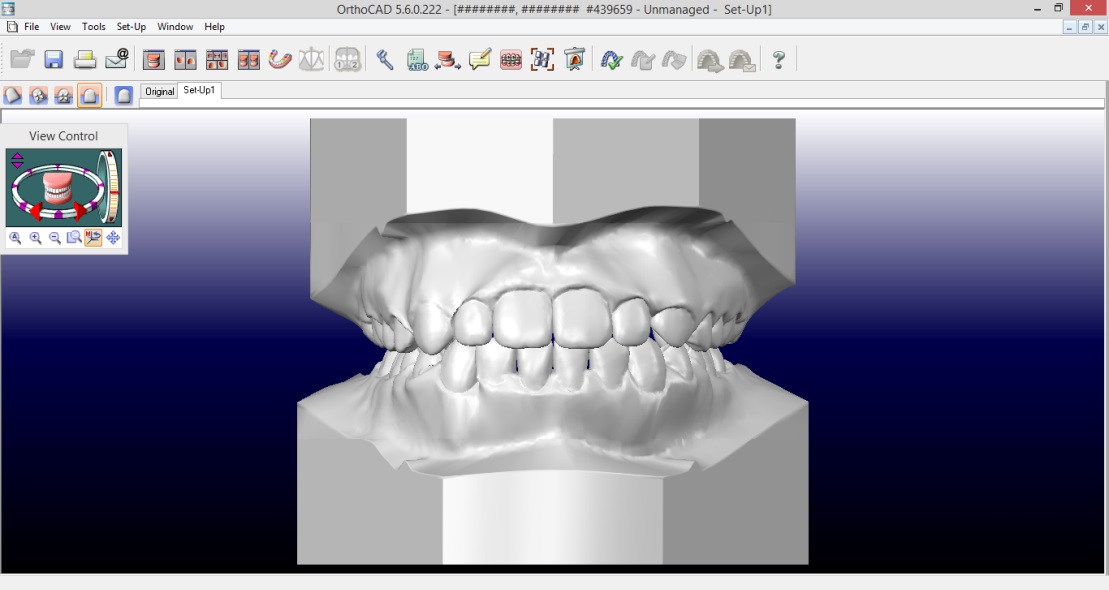Select the pan move arrows tool
1109x590 pixels.
(113, 238)
